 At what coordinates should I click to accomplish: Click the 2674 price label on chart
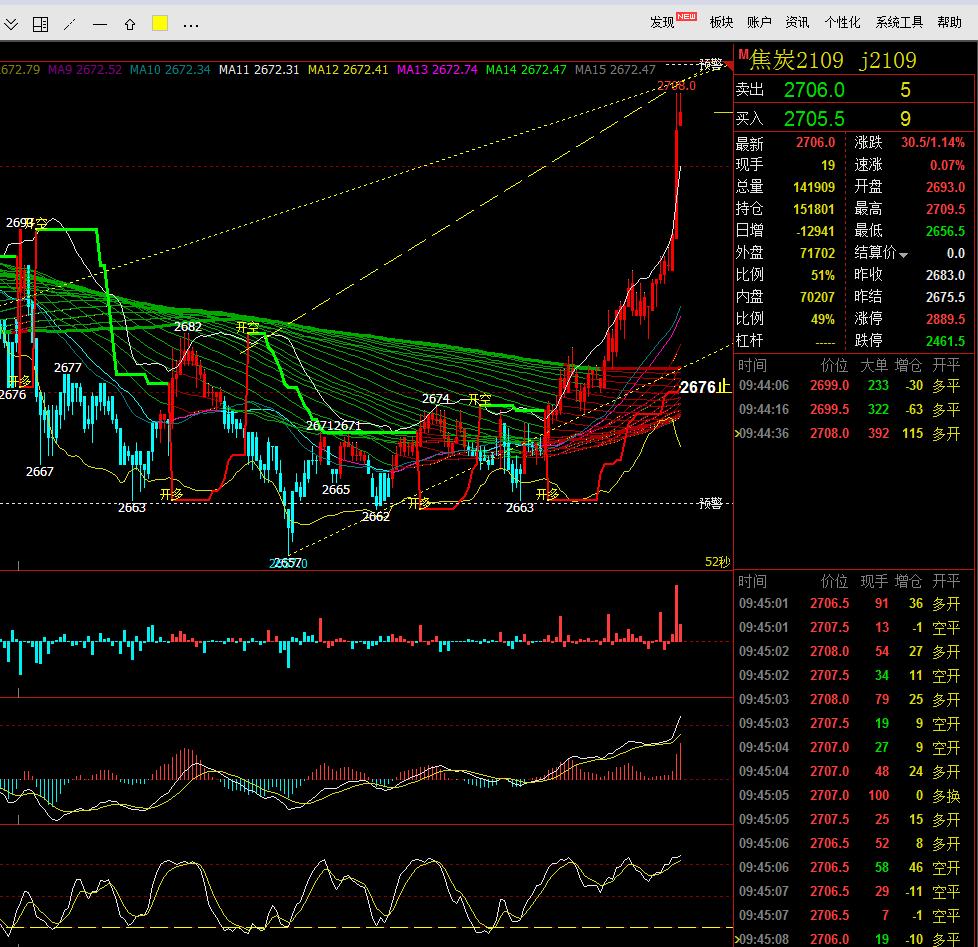coord(435,399)
